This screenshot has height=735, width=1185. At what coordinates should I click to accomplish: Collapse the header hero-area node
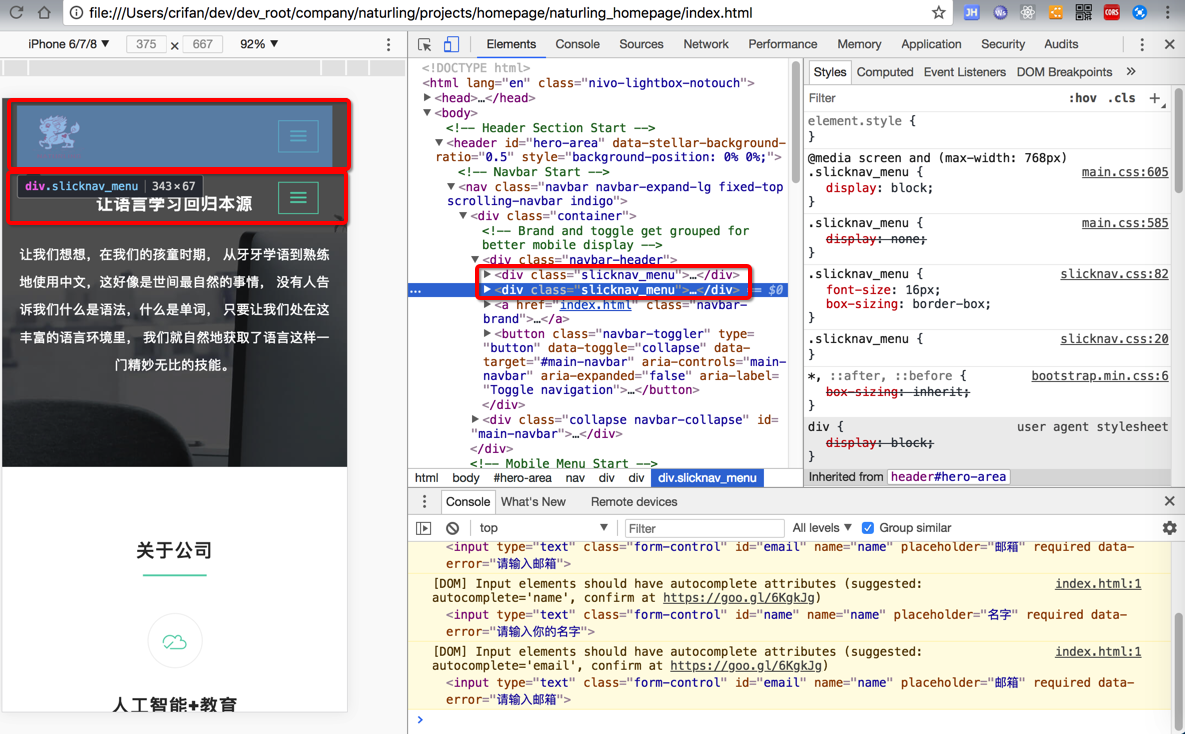(x=439, y=143)
